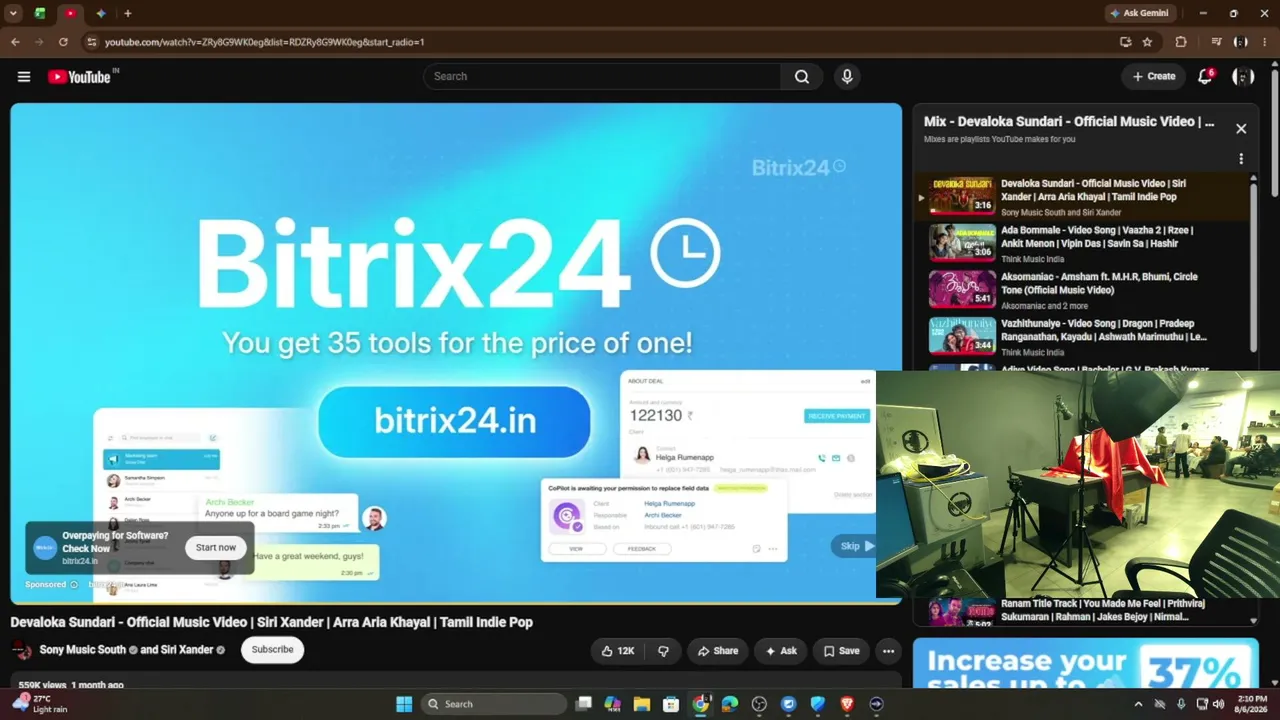Save video to playlist
Viewport: 1280px width, 720px height.
click(x=841, y=651)
